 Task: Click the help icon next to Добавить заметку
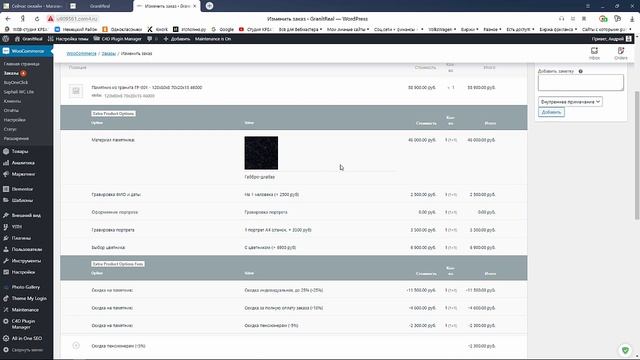tap(580, 71)
